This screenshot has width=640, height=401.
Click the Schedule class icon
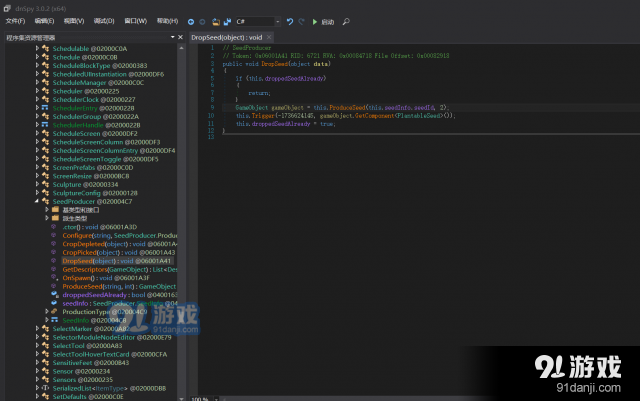point(45,57)
